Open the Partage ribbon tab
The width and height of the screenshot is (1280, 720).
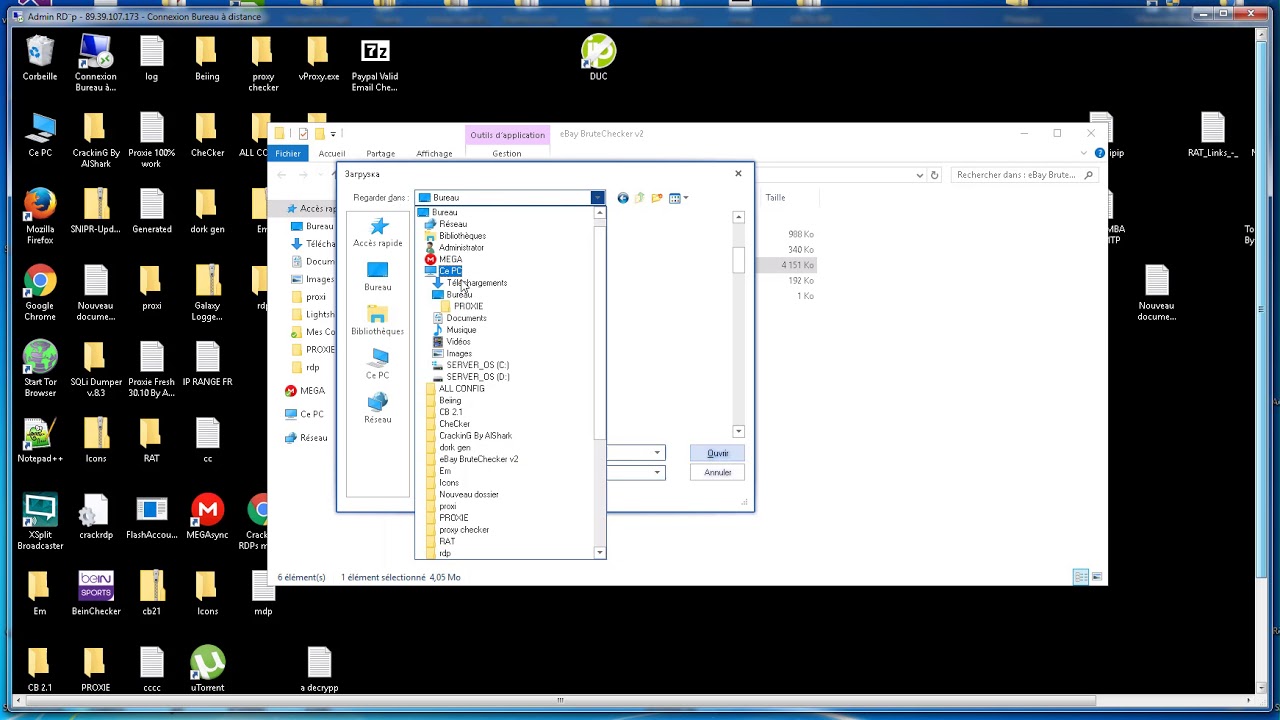[380, 153]
